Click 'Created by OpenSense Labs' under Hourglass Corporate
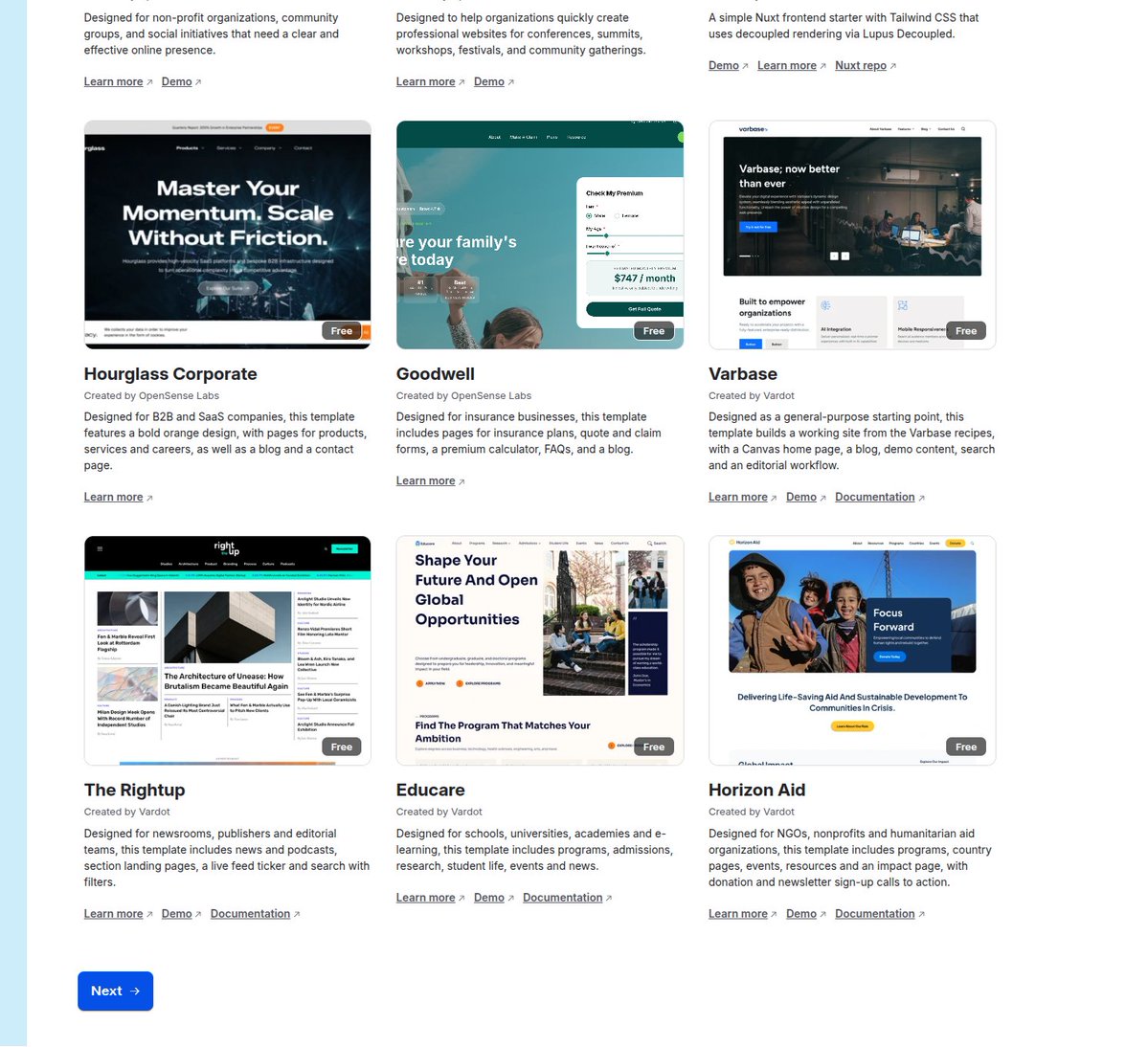The height and width of the screenshot is (1047, 1148). [151, 396]
